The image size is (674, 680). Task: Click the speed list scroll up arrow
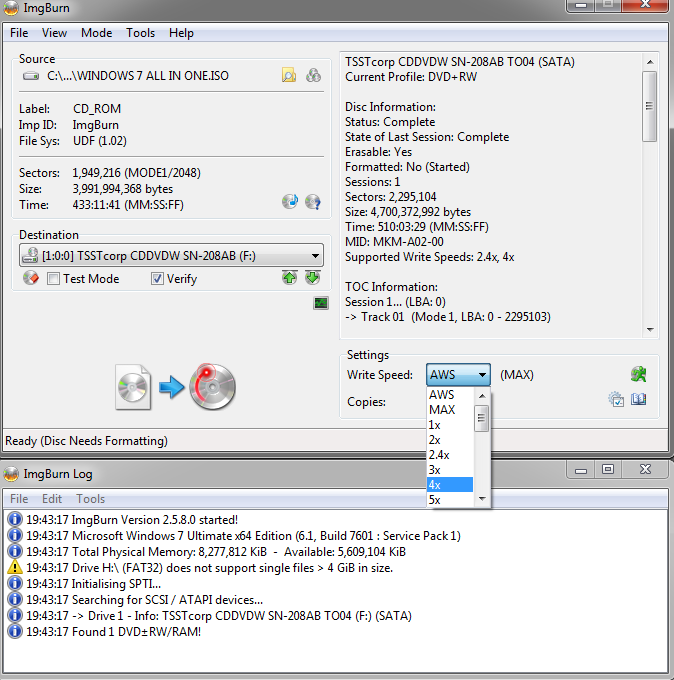tap(482, 396)
